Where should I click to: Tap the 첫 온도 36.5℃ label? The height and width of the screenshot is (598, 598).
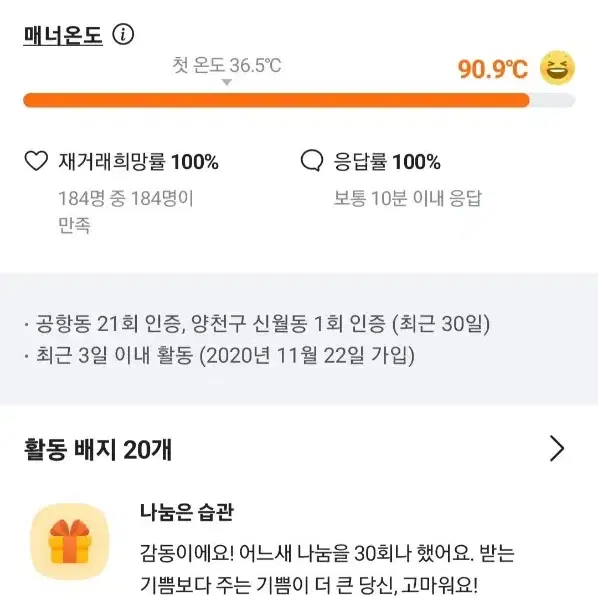click(x=227, y=65)
